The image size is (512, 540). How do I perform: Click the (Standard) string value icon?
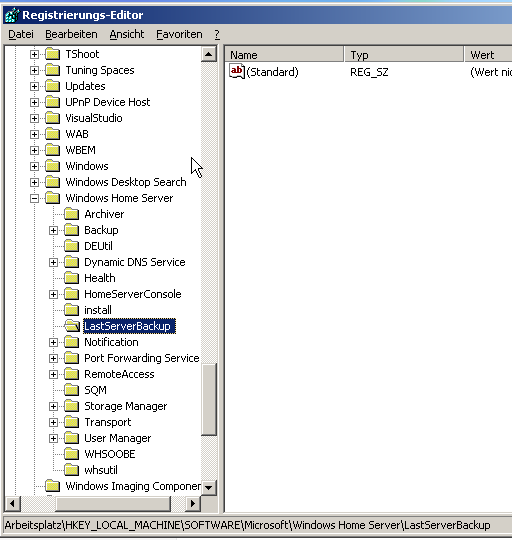(237, 72)
